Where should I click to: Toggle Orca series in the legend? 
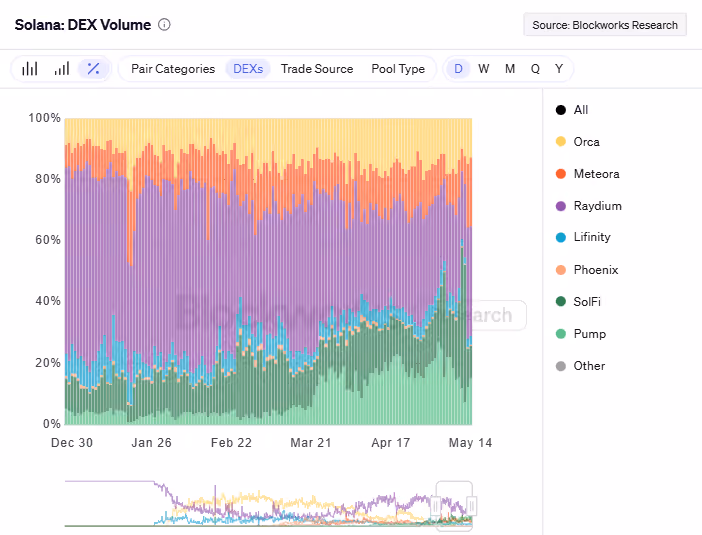pos(578,141)
